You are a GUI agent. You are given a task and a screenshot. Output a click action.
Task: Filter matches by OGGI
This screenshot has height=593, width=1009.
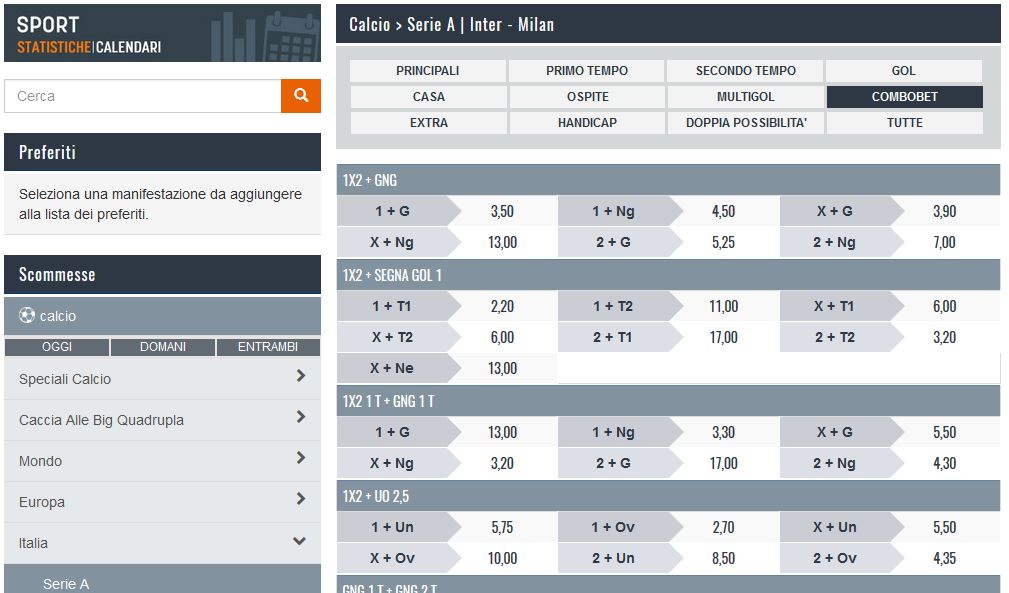coord(57,347)
